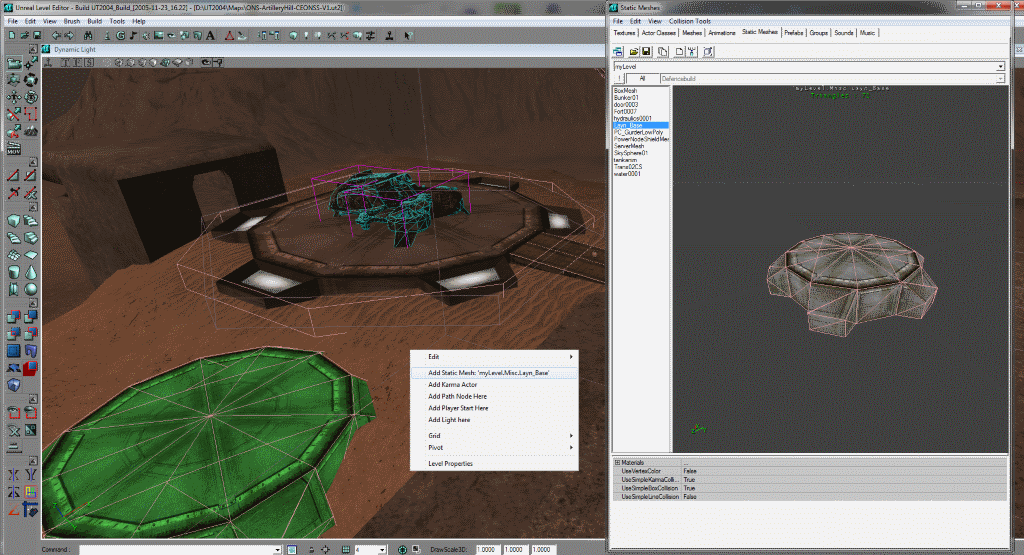
Task: Click the open package icon in Static Meshes
Action: [x=633, y=50]
